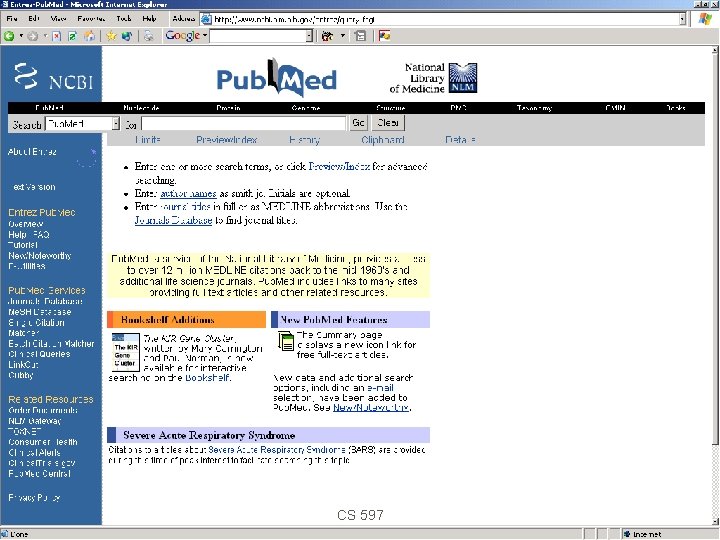Open the File menu
Viewport: 720px width, 540px height.
click(12, 19)
